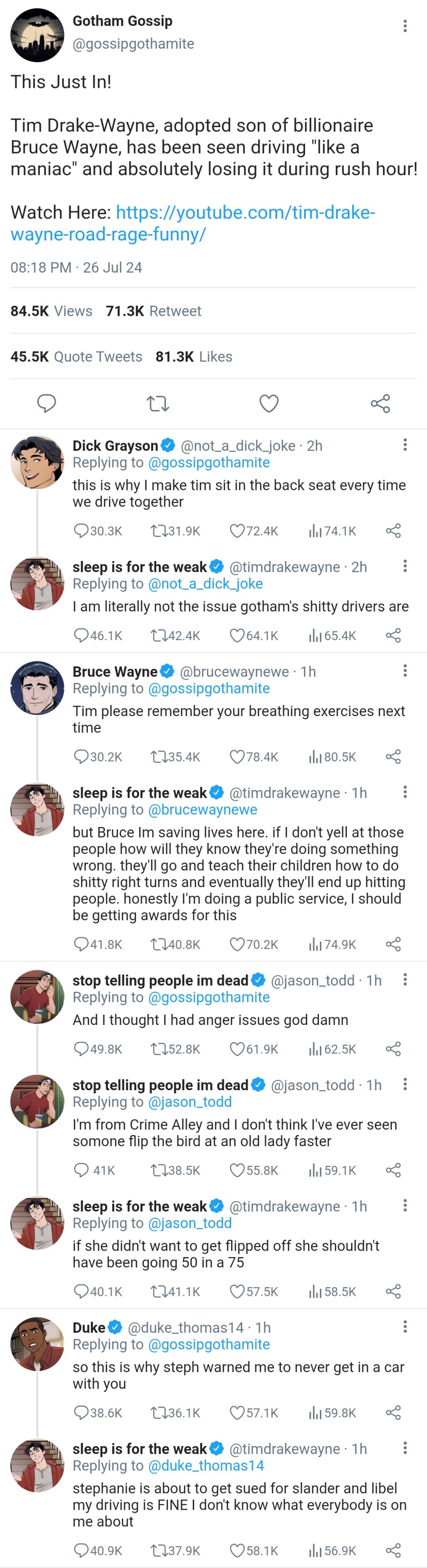
Task: Open more options on Bruce Wayne's reply
Action: 405,671
